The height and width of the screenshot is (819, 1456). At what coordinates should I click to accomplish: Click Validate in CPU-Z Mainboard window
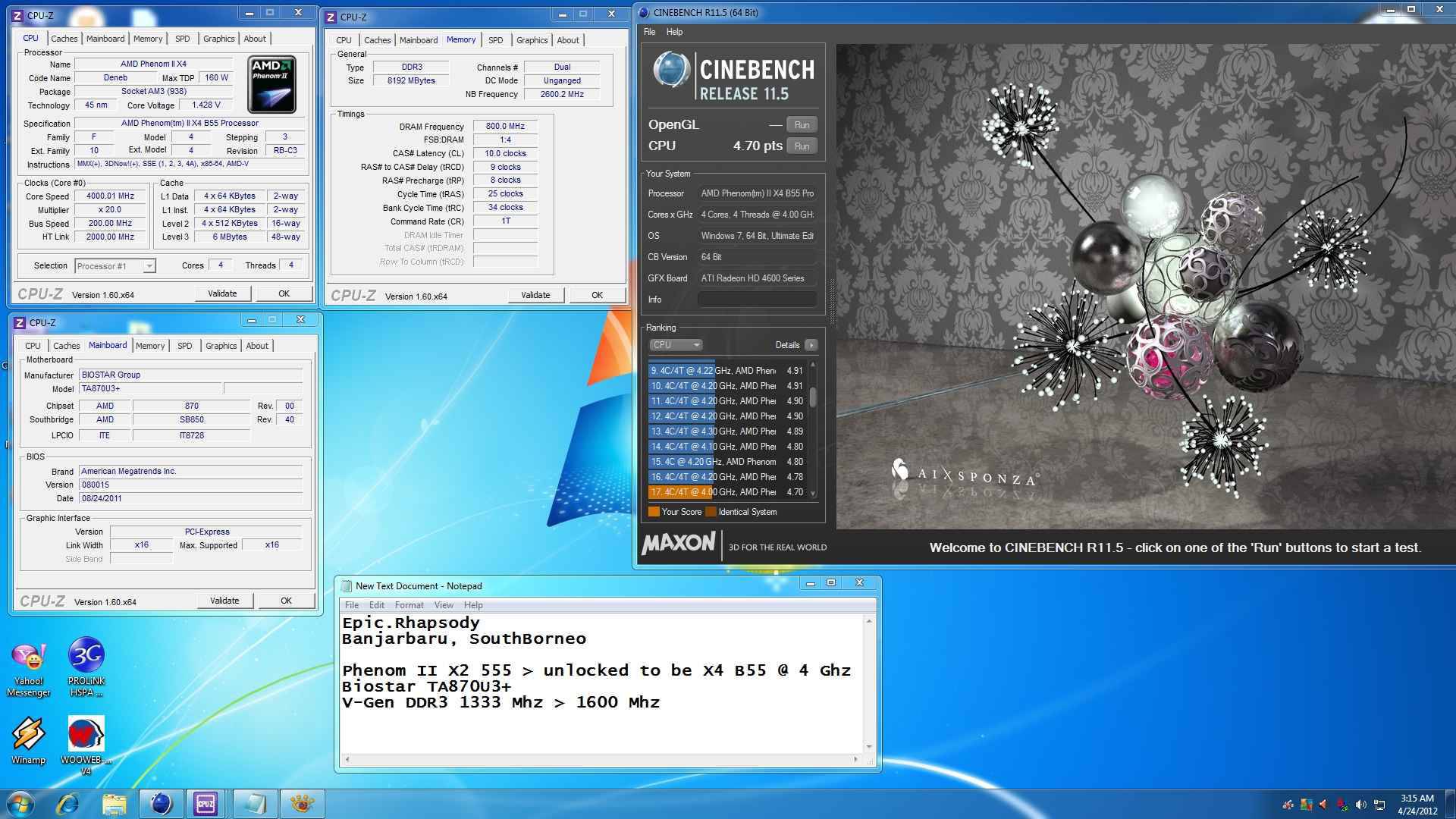(224, 601)
